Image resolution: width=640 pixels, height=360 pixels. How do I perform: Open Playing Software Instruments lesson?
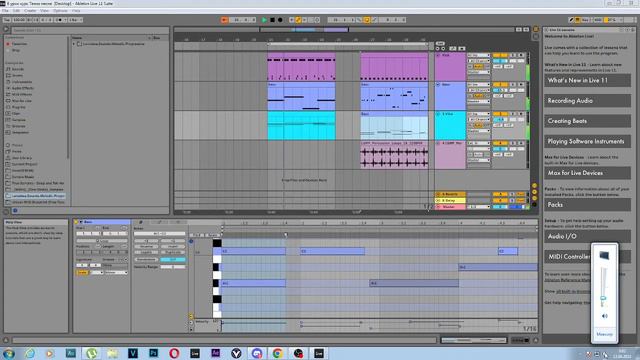[x=587, y=141]
